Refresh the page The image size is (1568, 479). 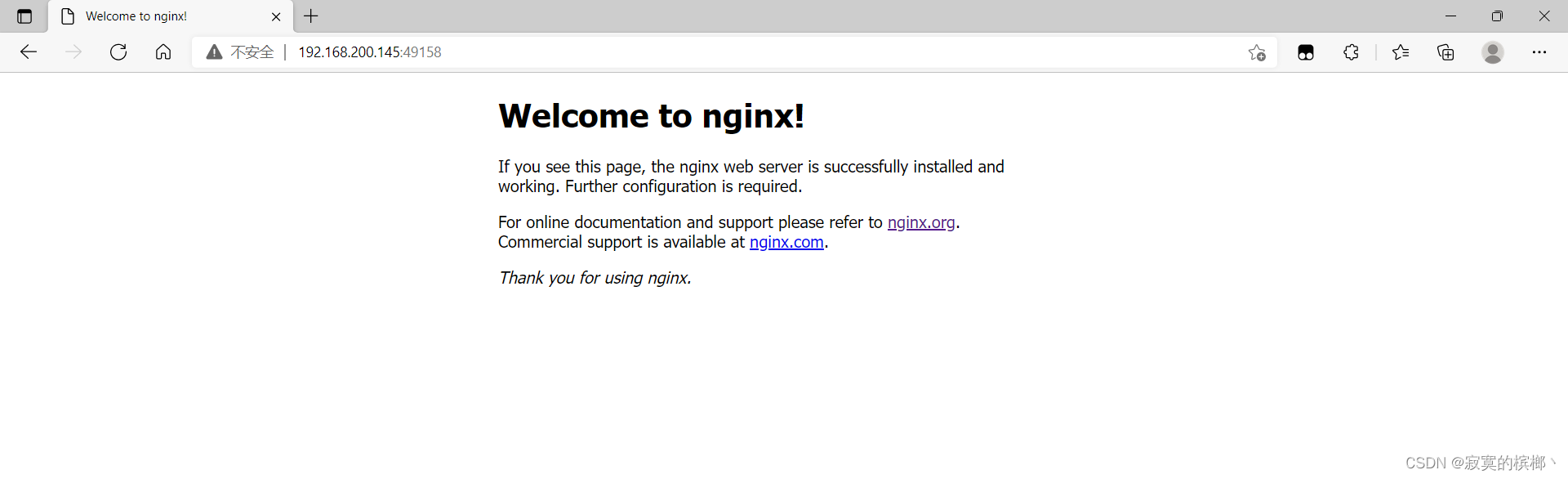click(118, 52)
